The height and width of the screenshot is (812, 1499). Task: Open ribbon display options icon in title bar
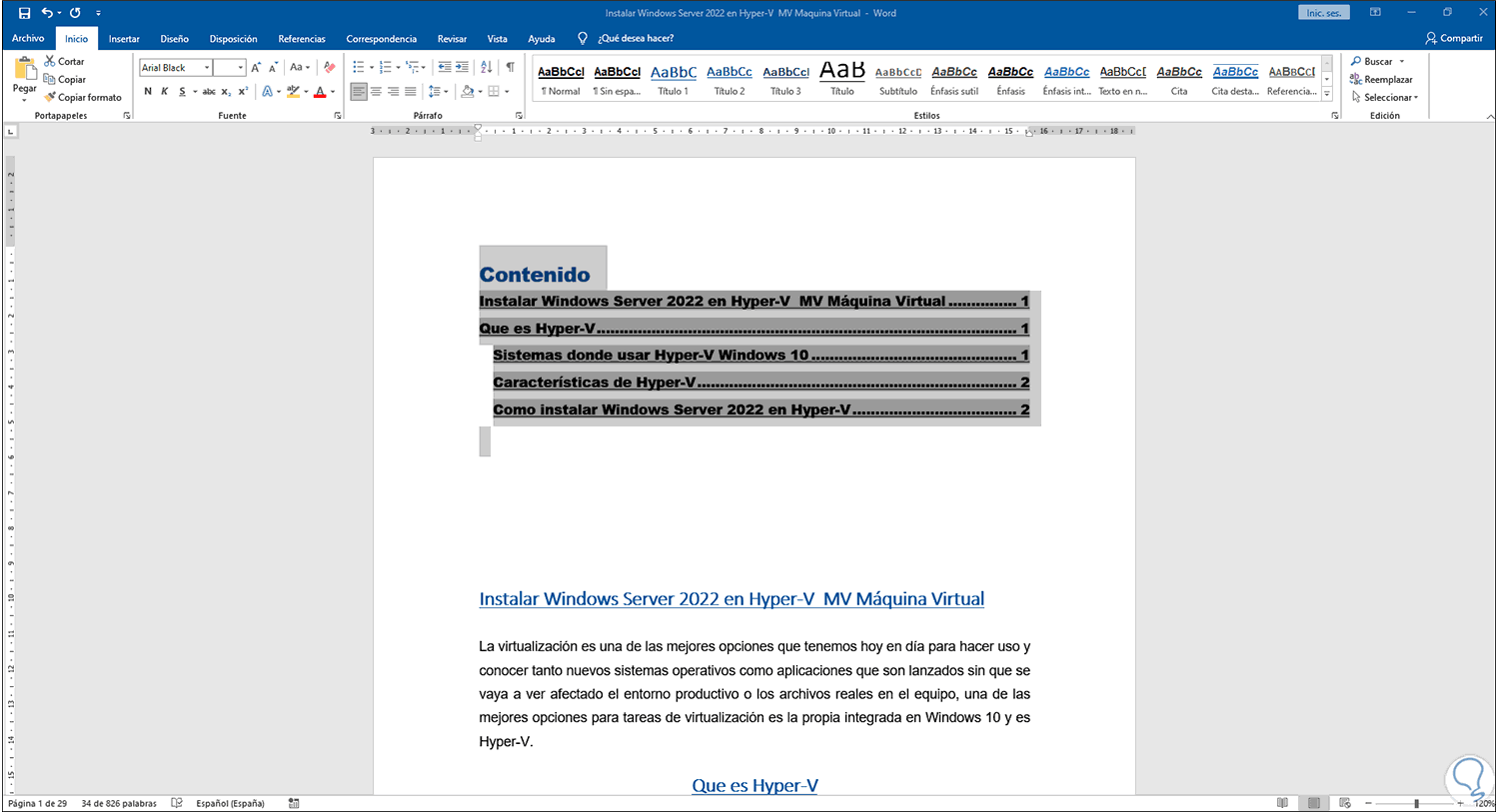coord(1376,13)
